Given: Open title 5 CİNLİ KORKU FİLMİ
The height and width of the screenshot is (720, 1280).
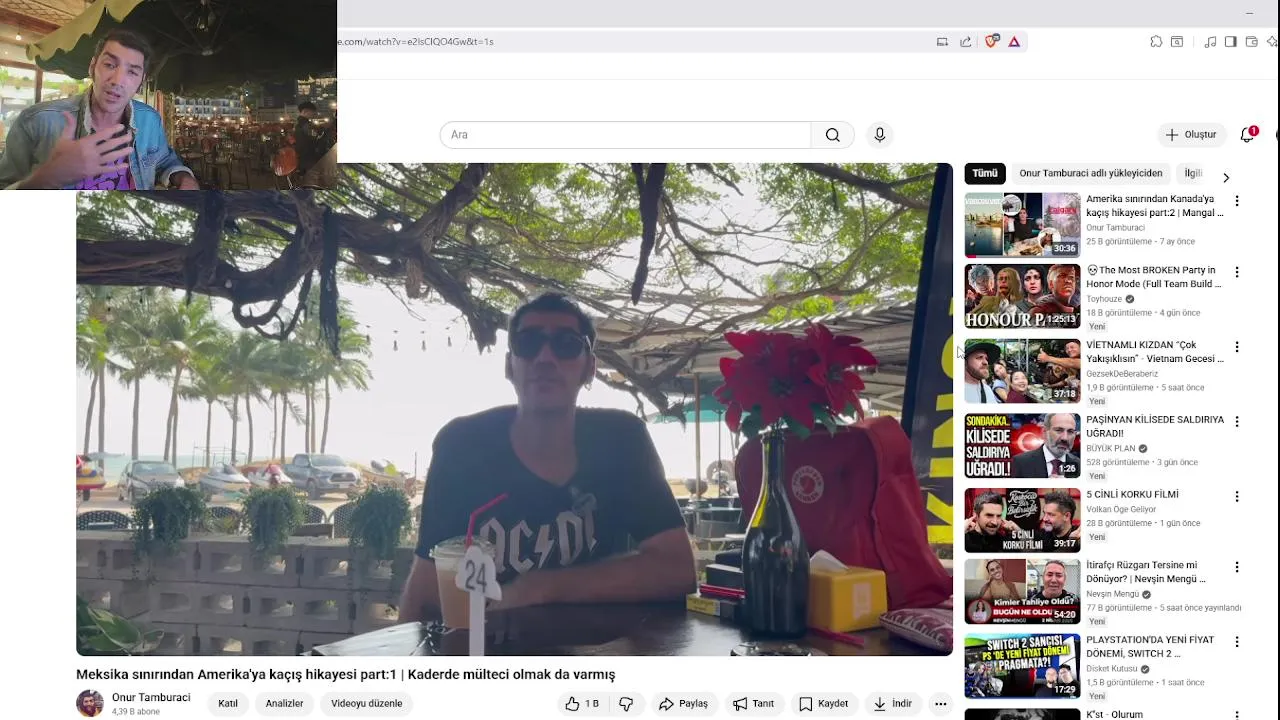Looking at the screenshot, I should click(1132, 494).
